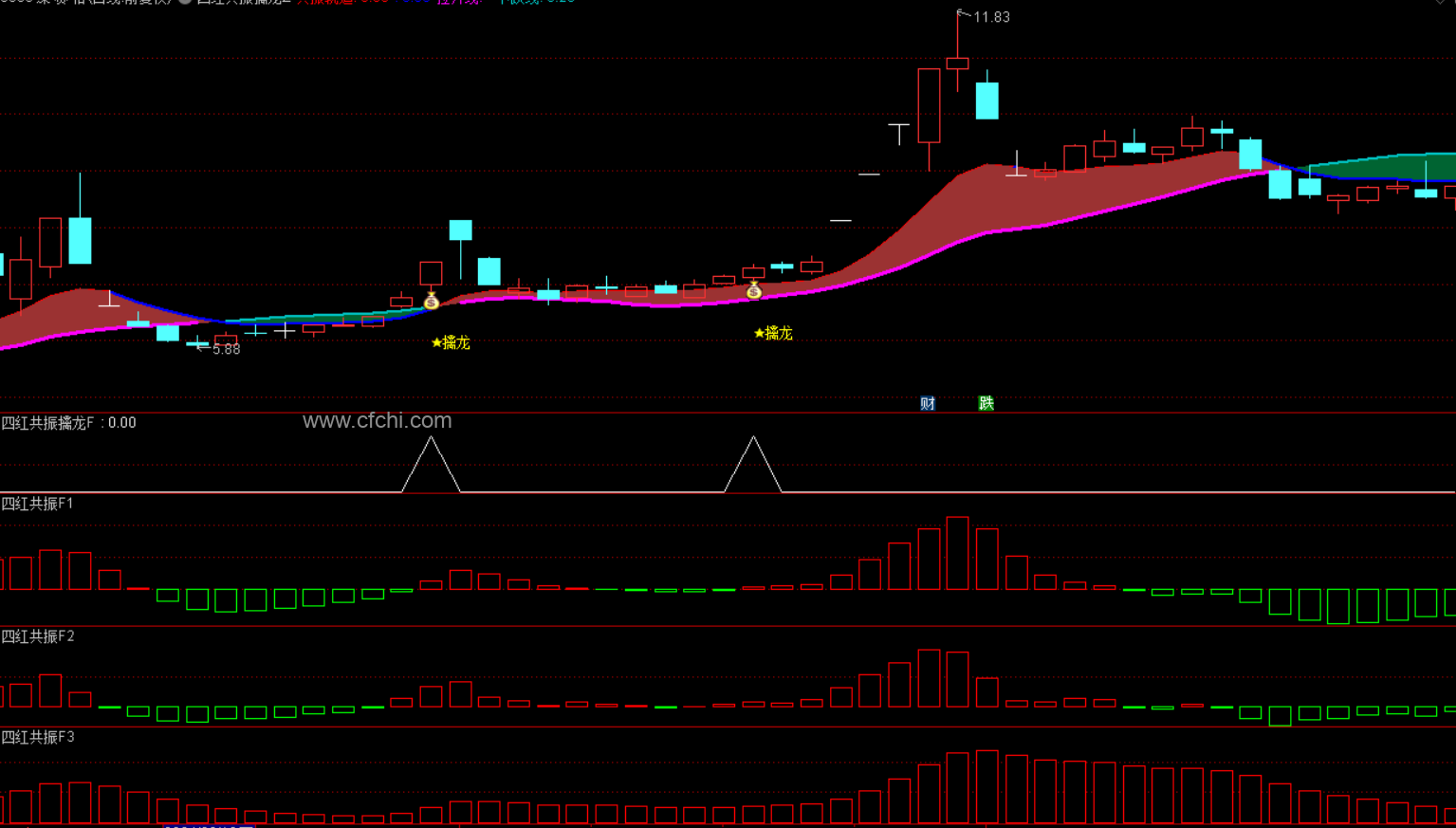Click the 5.88 low price label
The image size is (1456, 828).
[226, 349]
